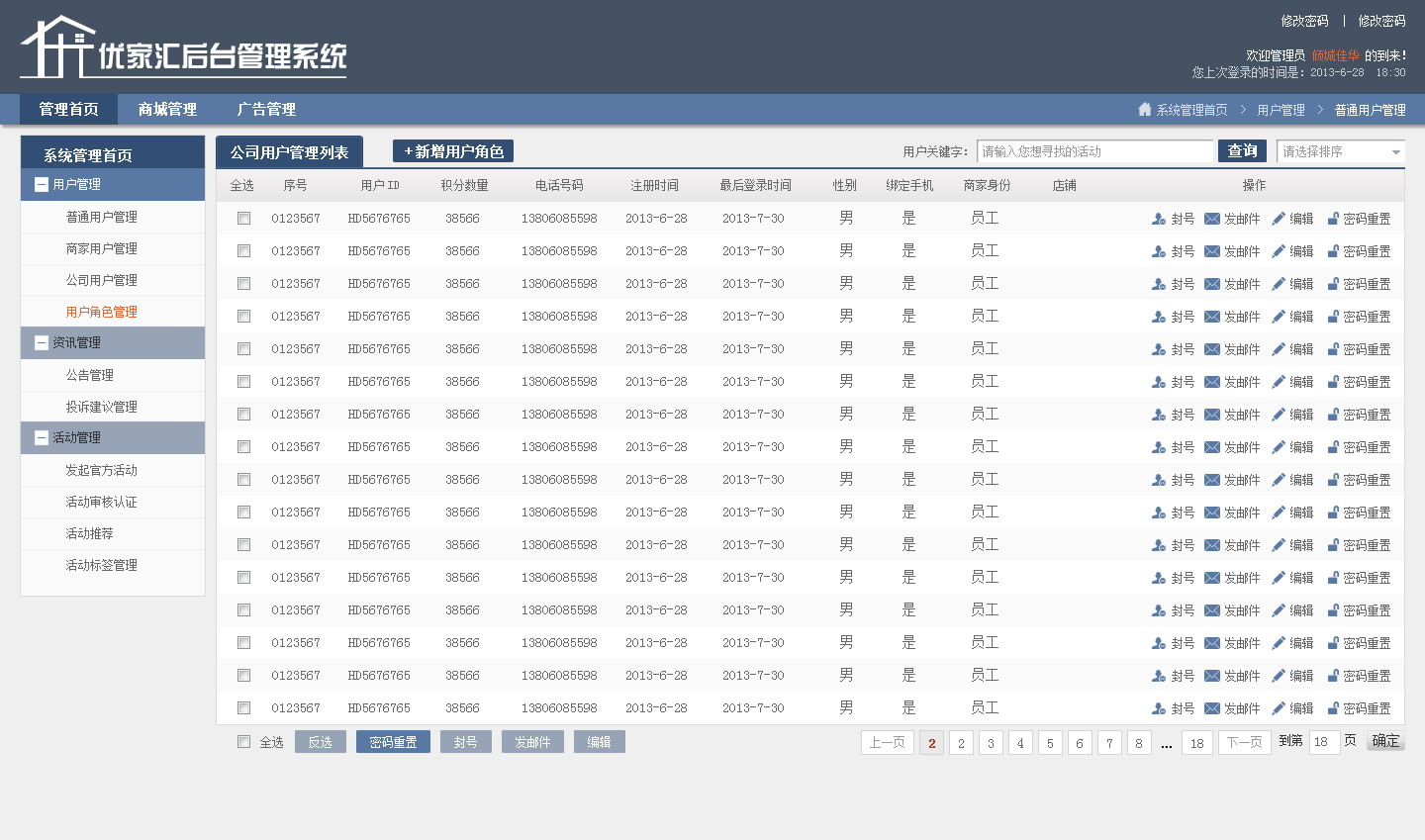Click the 编辑 bulk button below table
Screen dimensions: 1425x840
(x=600, y=742)
